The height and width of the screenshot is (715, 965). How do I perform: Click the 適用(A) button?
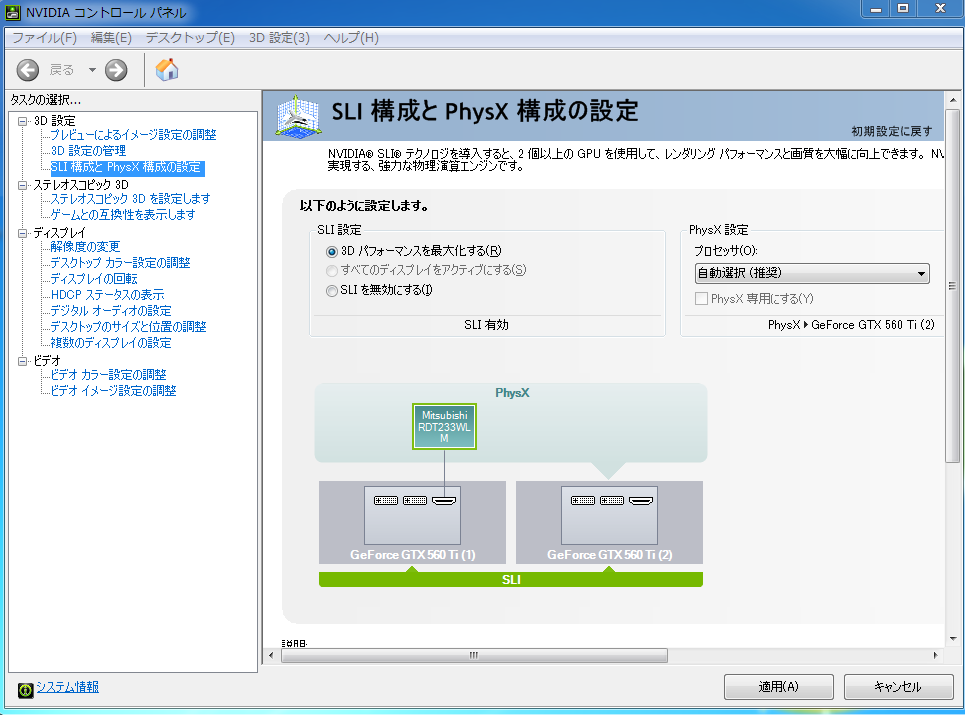(x=779, y=687)
